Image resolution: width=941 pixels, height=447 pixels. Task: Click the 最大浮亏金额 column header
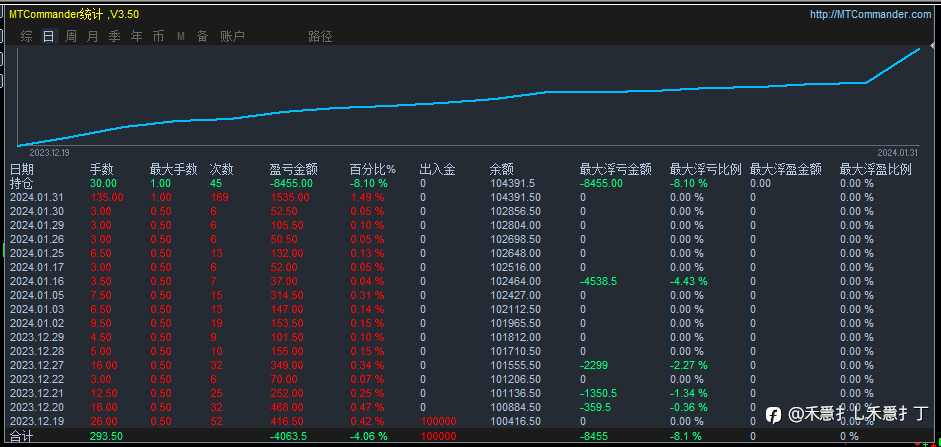pos(616,170)
